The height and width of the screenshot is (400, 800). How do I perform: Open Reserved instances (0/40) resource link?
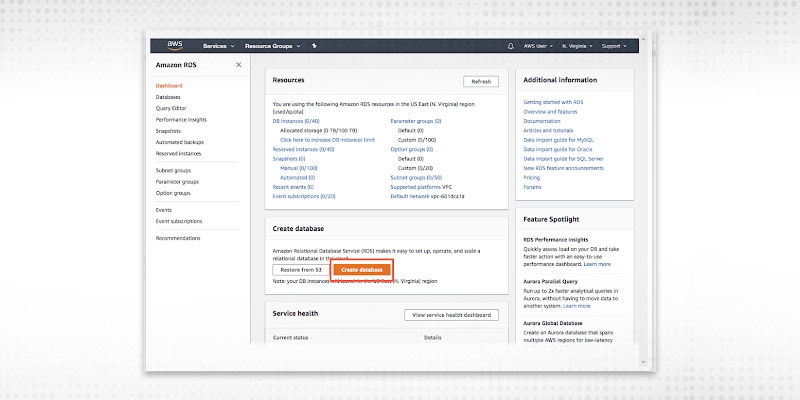[304, 149]
